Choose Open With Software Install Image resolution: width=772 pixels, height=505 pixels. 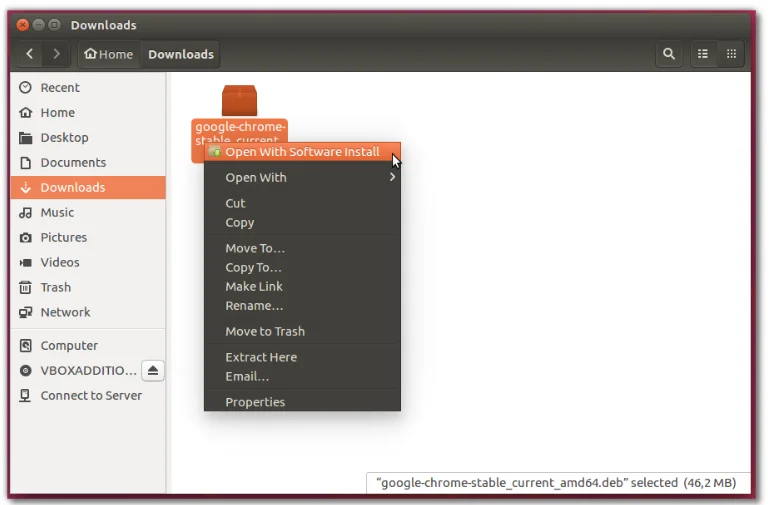click(302, 152)
